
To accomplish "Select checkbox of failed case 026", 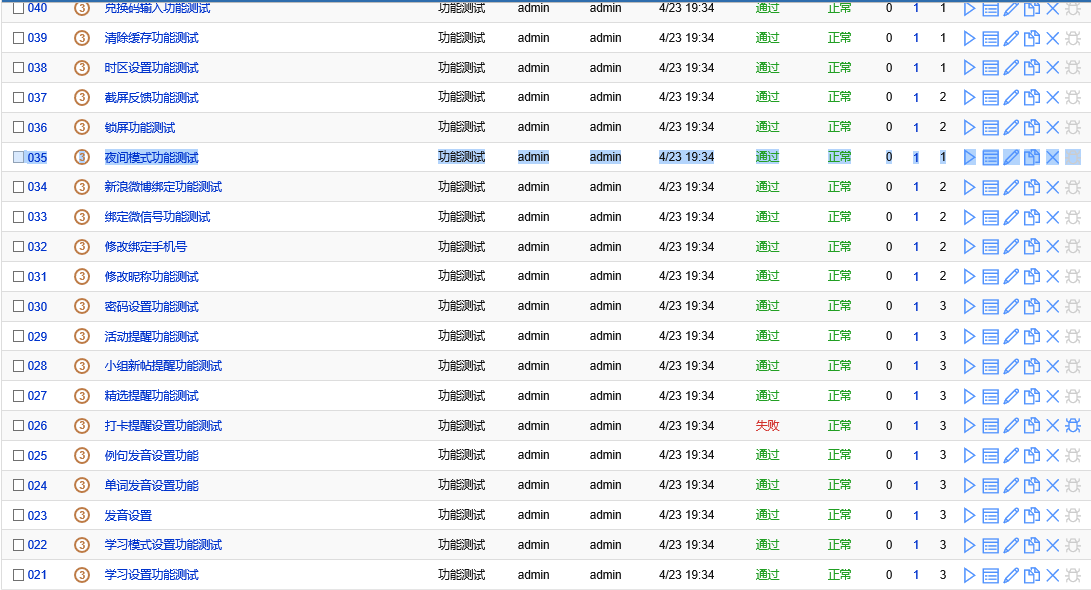I will coord(19,426).
